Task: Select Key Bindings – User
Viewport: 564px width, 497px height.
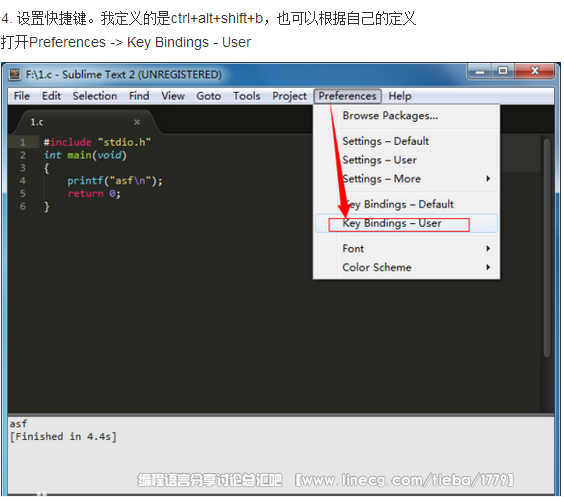Action: [x=406, y=223]
